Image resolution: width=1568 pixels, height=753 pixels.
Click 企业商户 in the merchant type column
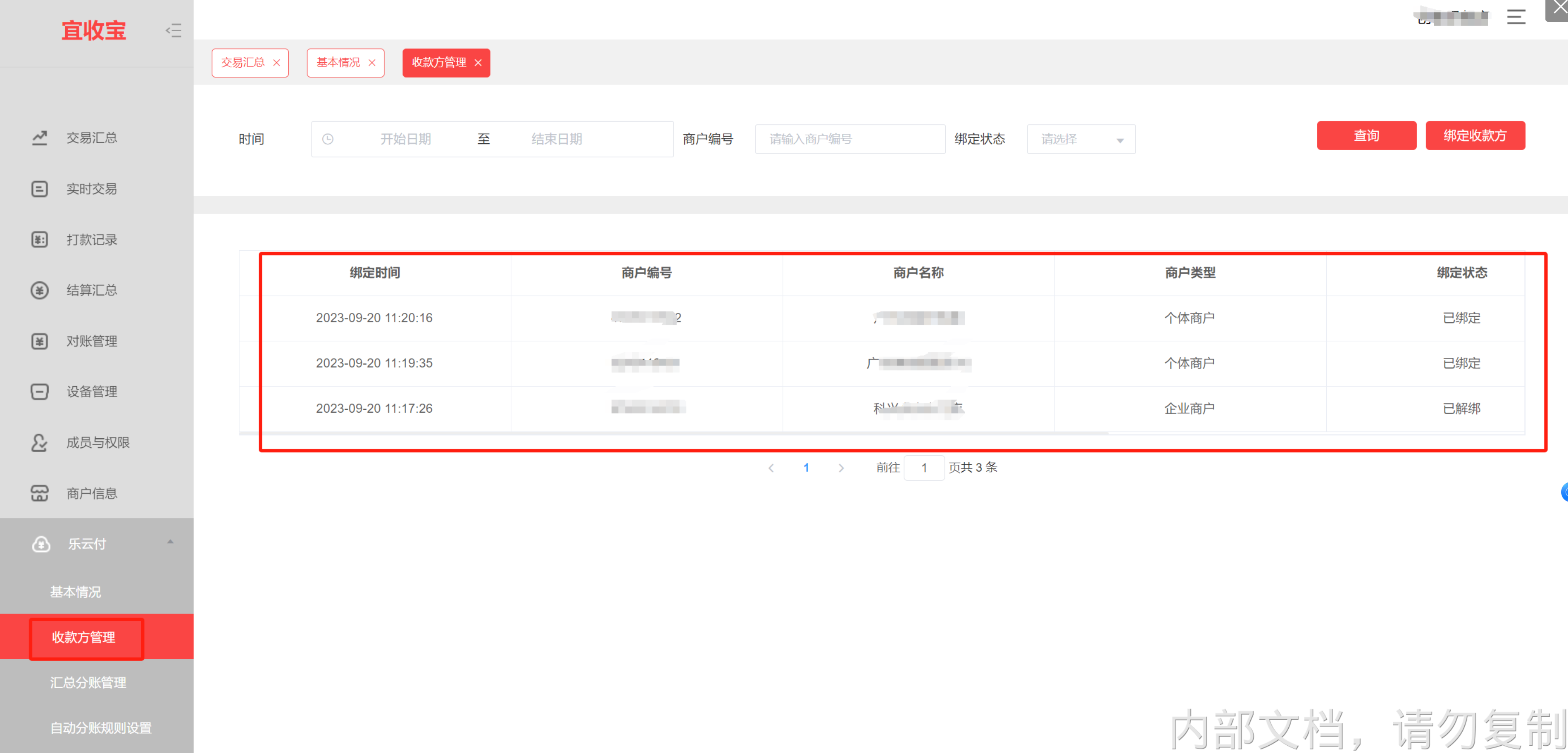pyautogui.click(x=1189, y=408)
